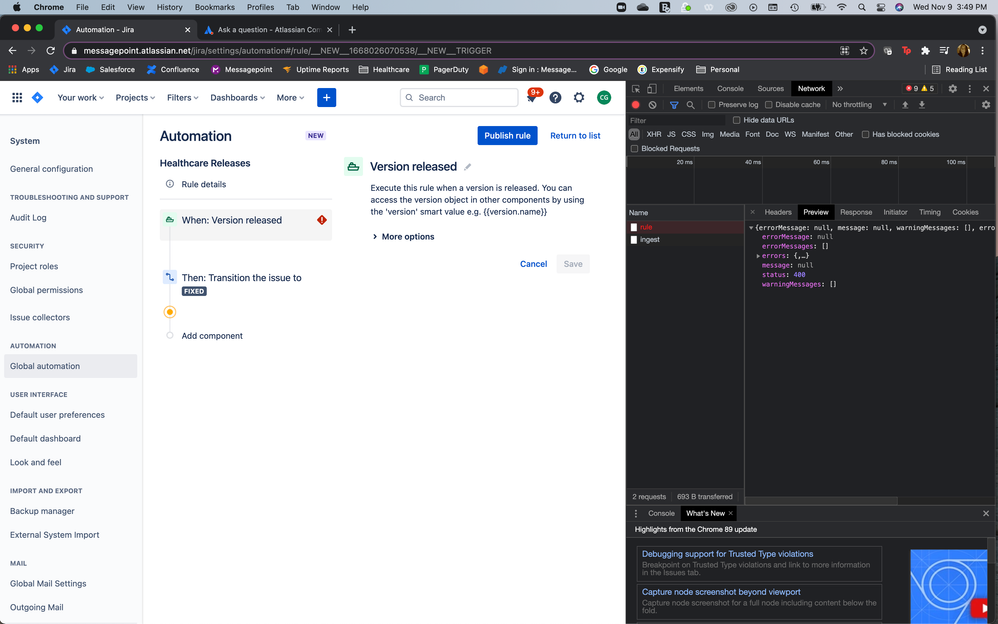Open the Jira help question mark
This screenshot has height=624, width=998.
[x=556, y=97]
